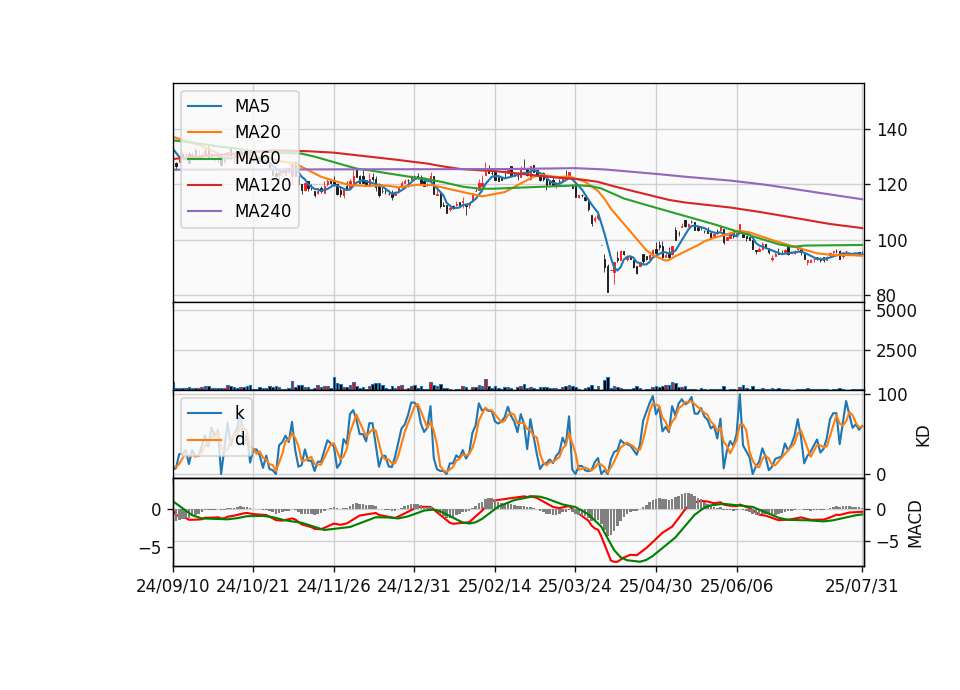Click the tallest volume bar near 25/03/24
The width and height of the screenshot is (960, 690).
[x=608, y=383]
